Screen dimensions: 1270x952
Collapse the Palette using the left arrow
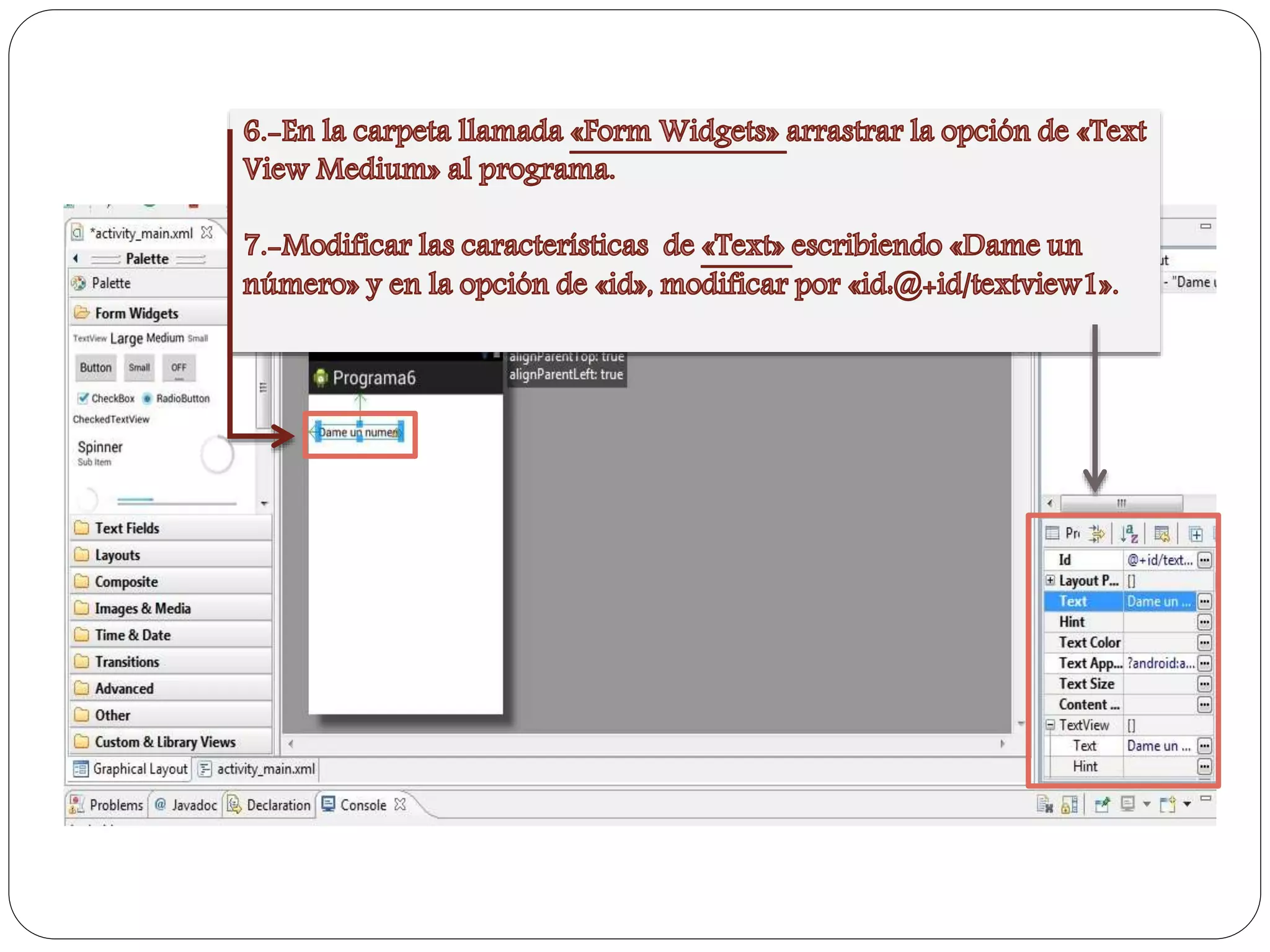coord(76,258)
